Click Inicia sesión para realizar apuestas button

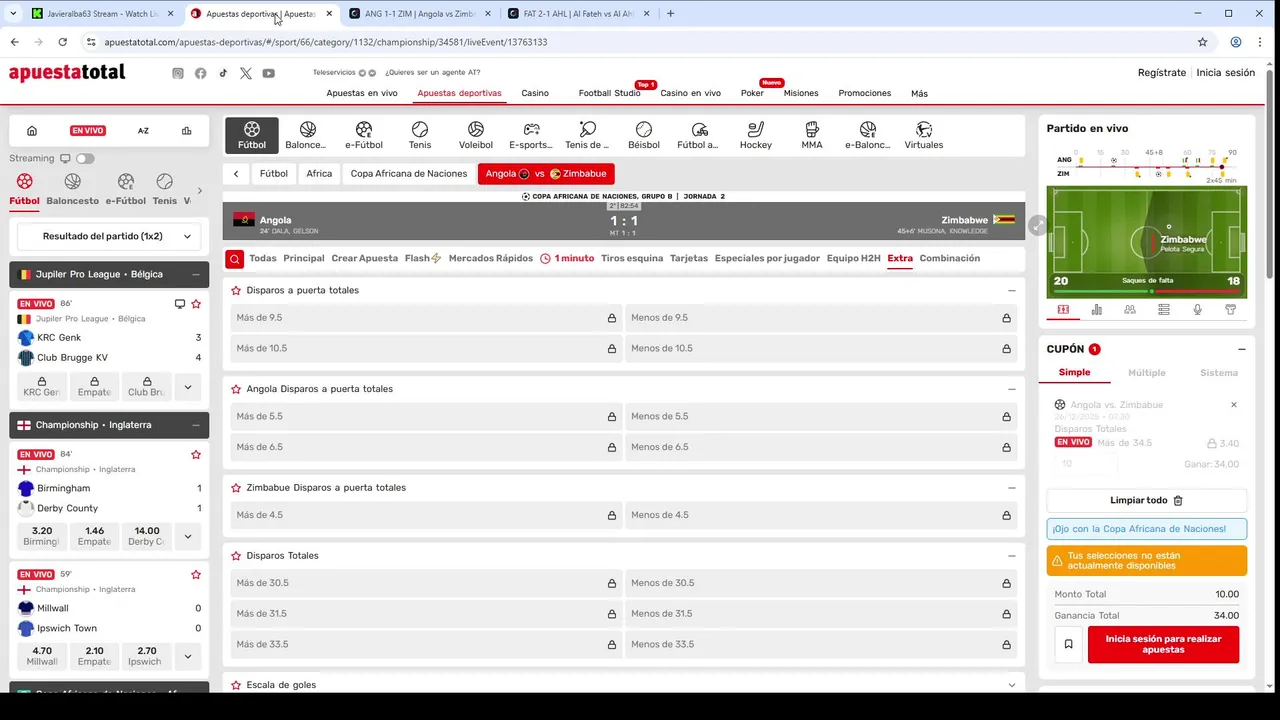click(1163, 645)
